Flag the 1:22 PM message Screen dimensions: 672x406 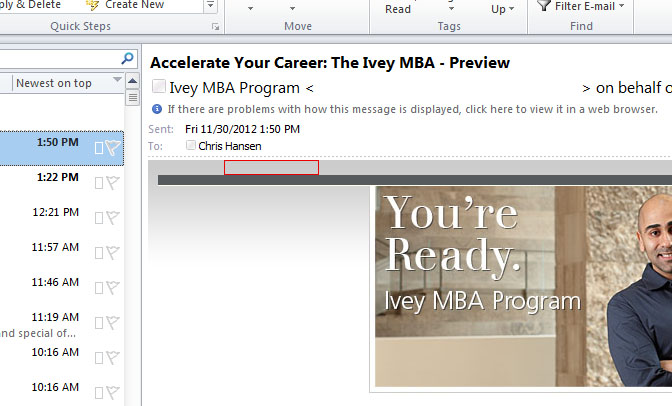click(x=113, y=183)
